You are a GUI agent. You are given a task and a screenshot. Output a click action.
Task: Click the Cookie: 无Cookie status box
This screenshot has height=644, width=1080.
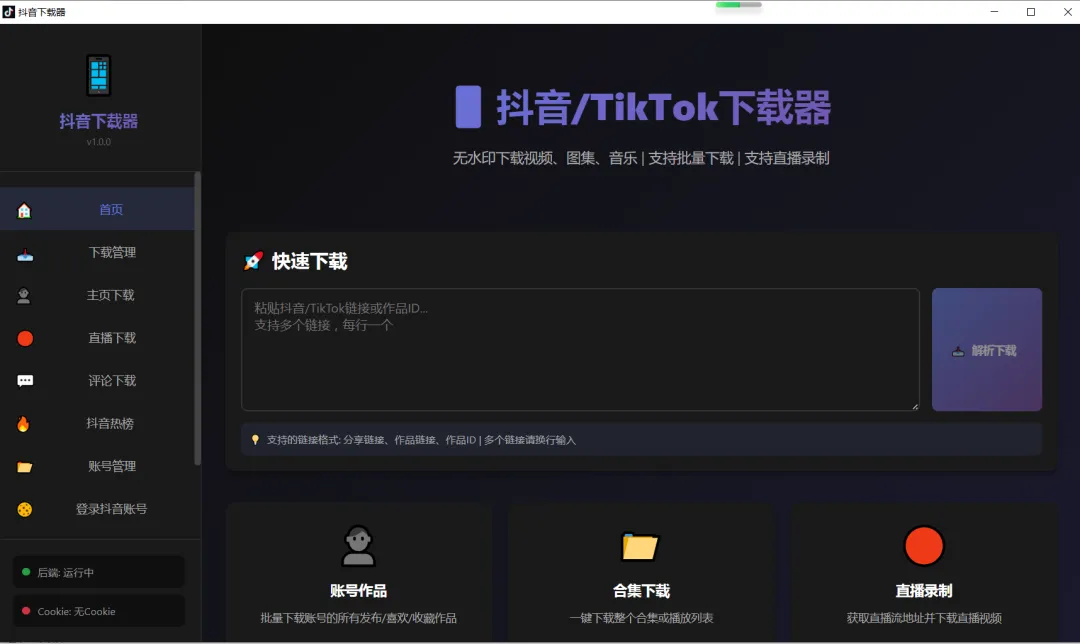(x=98, y=611)
